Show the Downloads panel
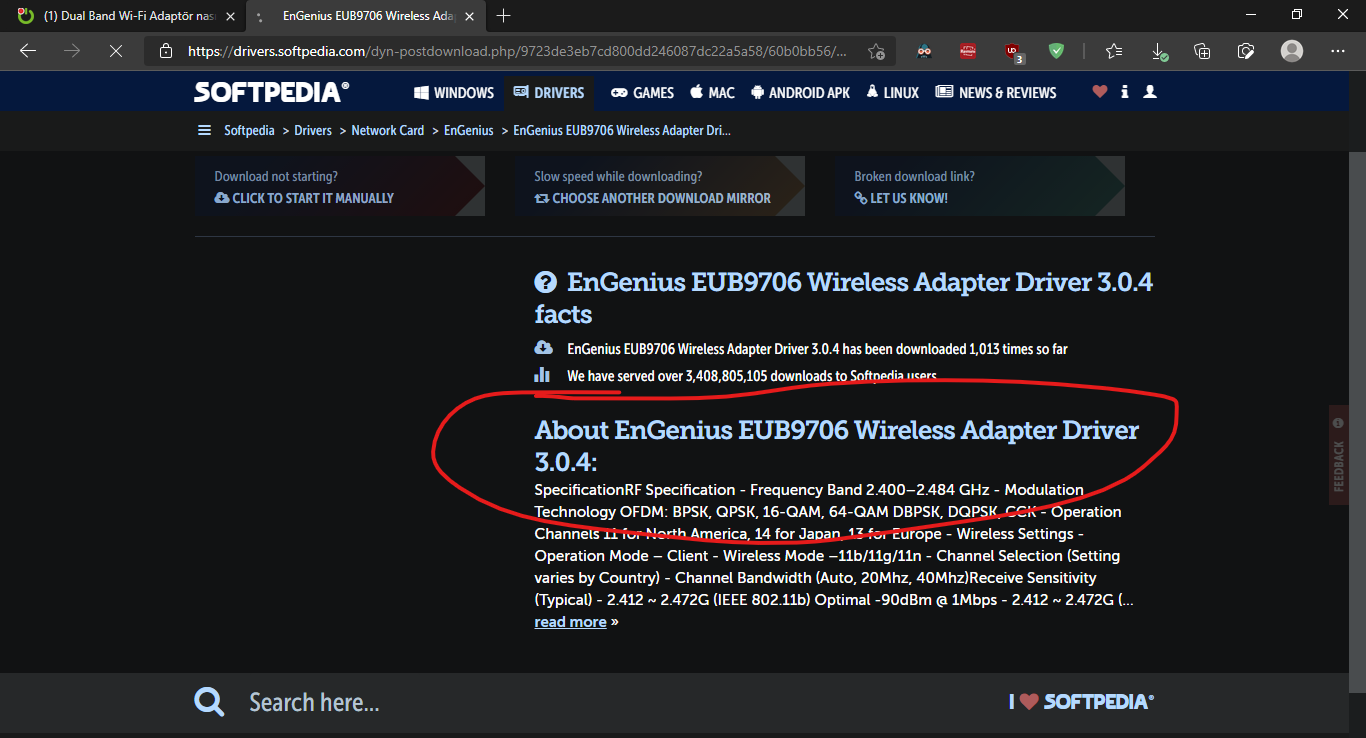 (x=1159, y=51)
